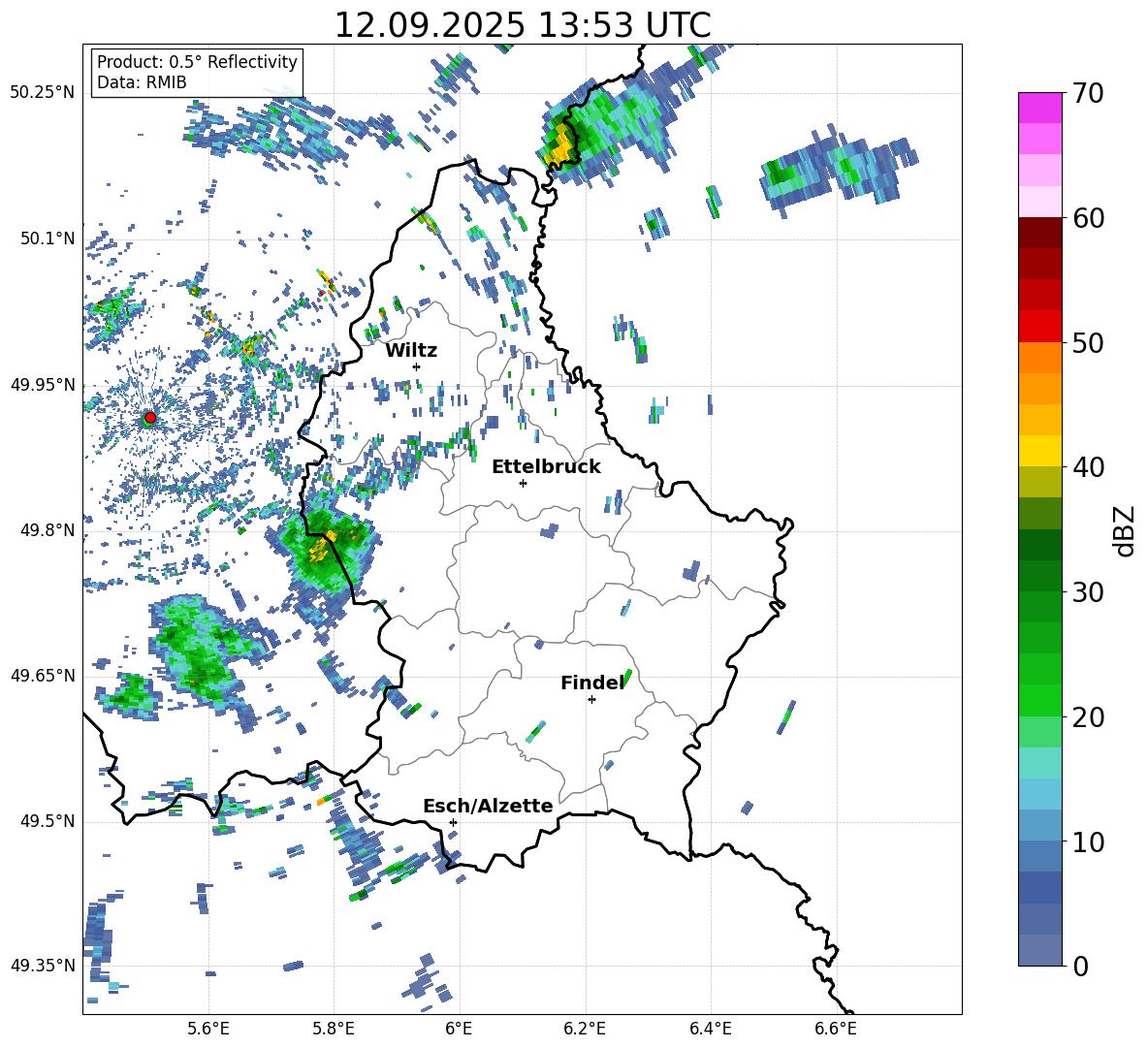The width and height of the screenshot is (1148, 1048).
Task: Click the 'Data: RMIB' text
Action: coord(142,82)
